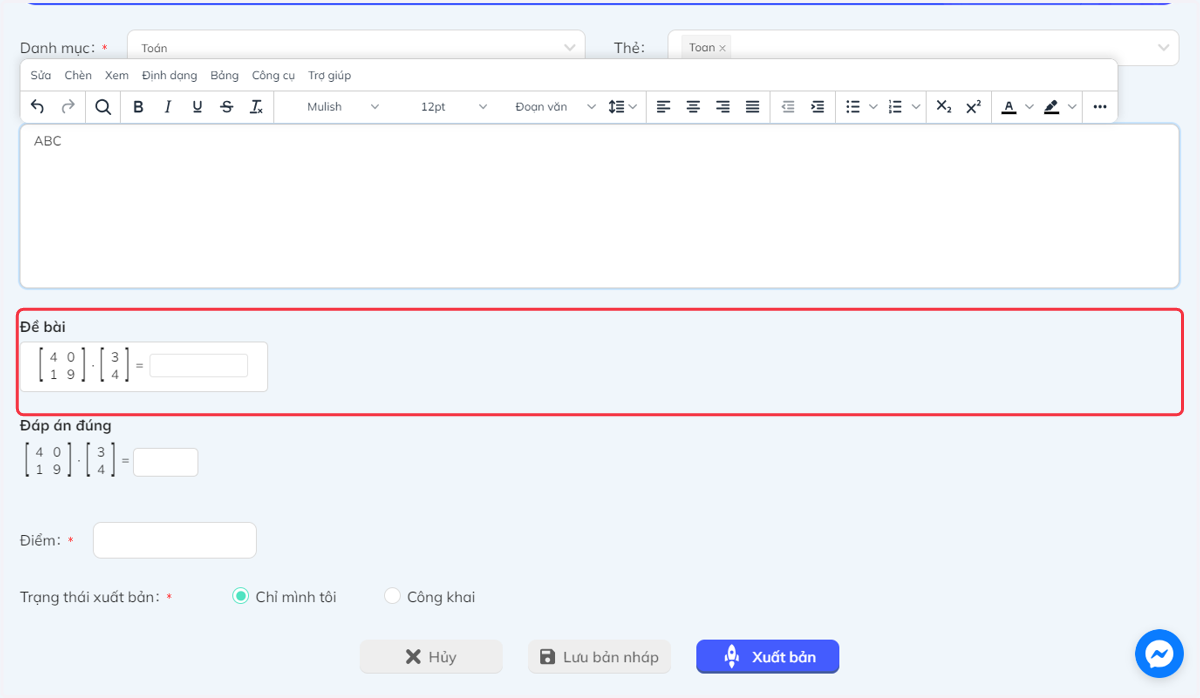The image size is (1200, 698).
Task: Apply superscript formatting
Action: [973, 107]
